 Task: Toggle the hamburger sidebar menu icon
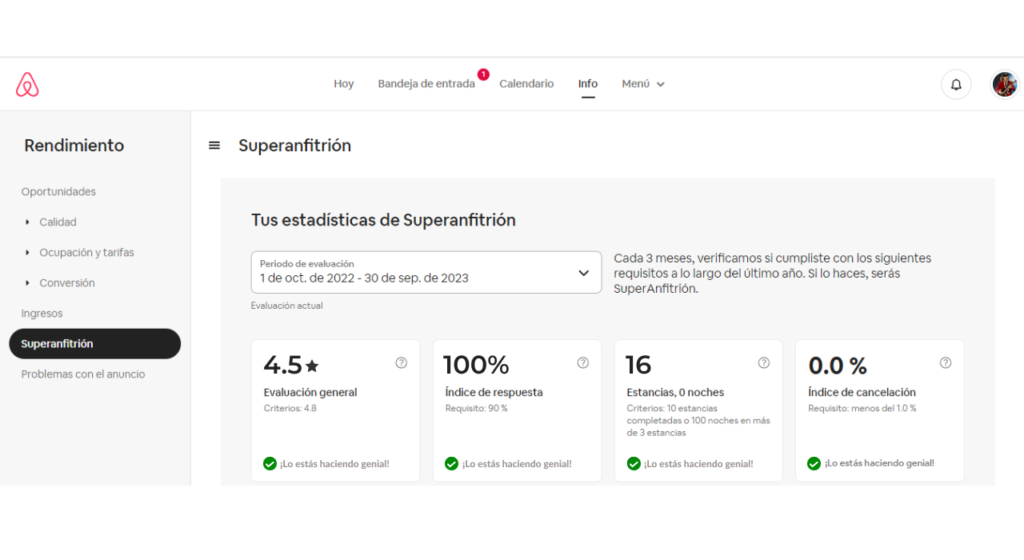click(214, 146)
